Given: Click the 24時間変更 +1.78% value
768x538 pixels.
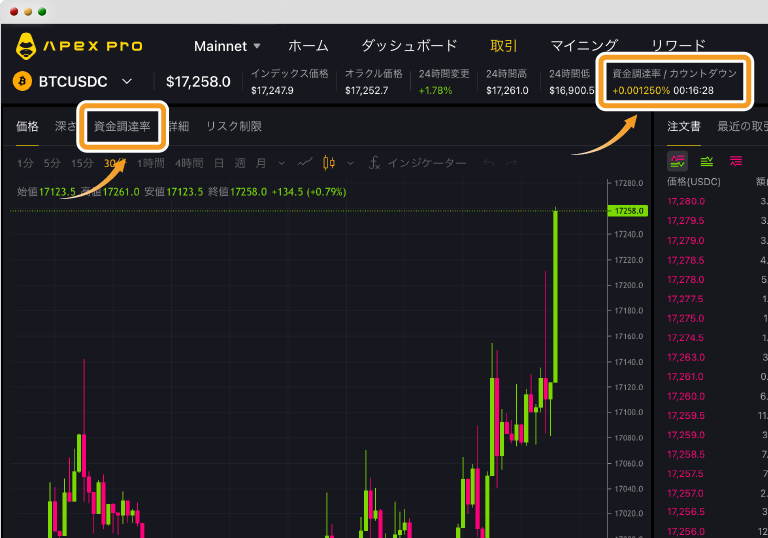Looking at the screenshot, I should tap(435, 91).
